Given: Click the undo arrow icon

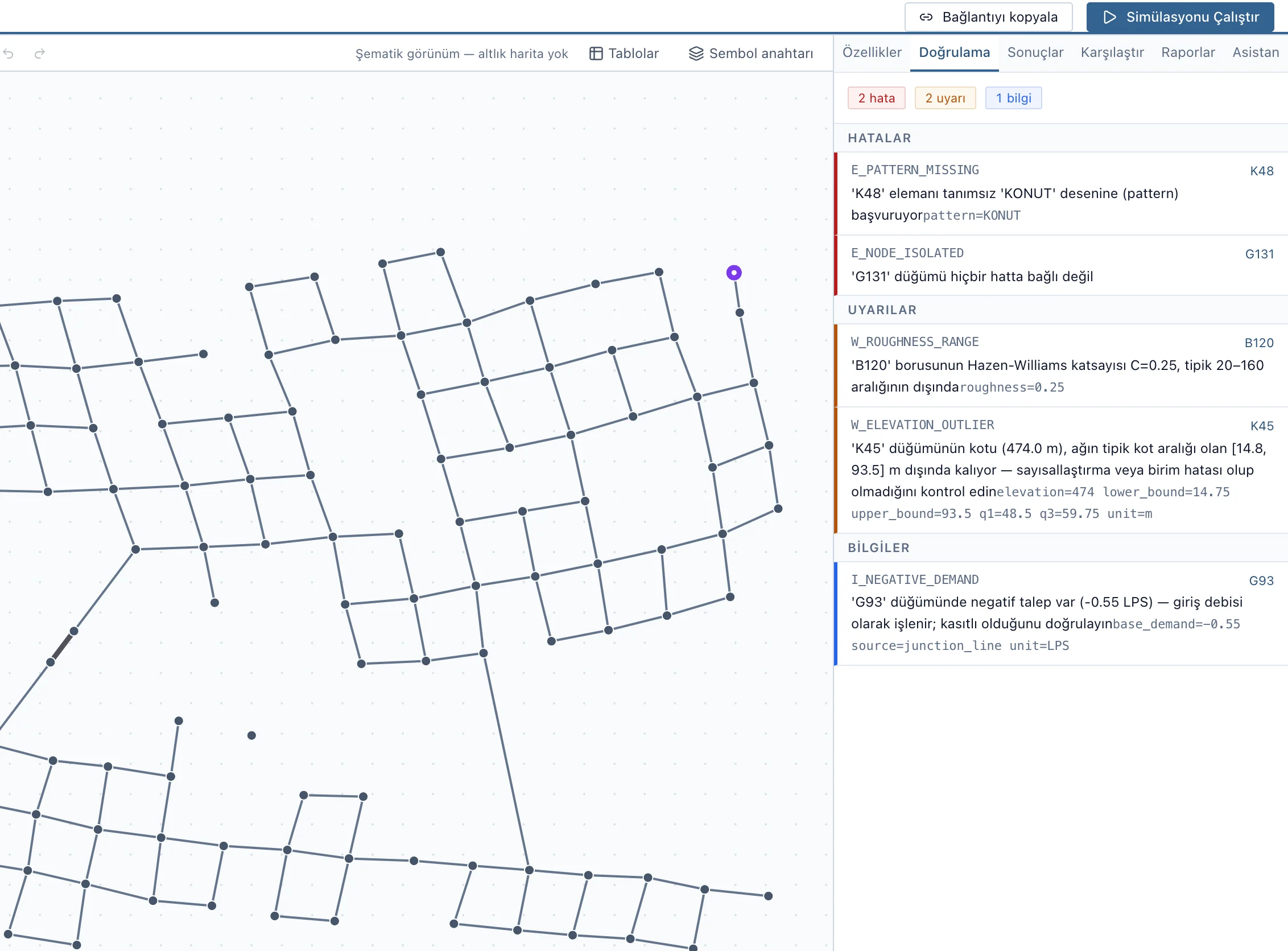Looking at the screenshot, I should [9, 53].
